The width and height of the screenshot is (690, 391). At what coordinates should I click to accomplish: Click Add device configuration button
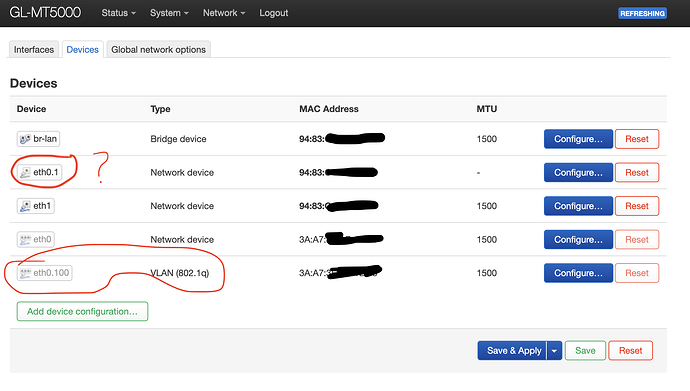click(x=82, y=311)
